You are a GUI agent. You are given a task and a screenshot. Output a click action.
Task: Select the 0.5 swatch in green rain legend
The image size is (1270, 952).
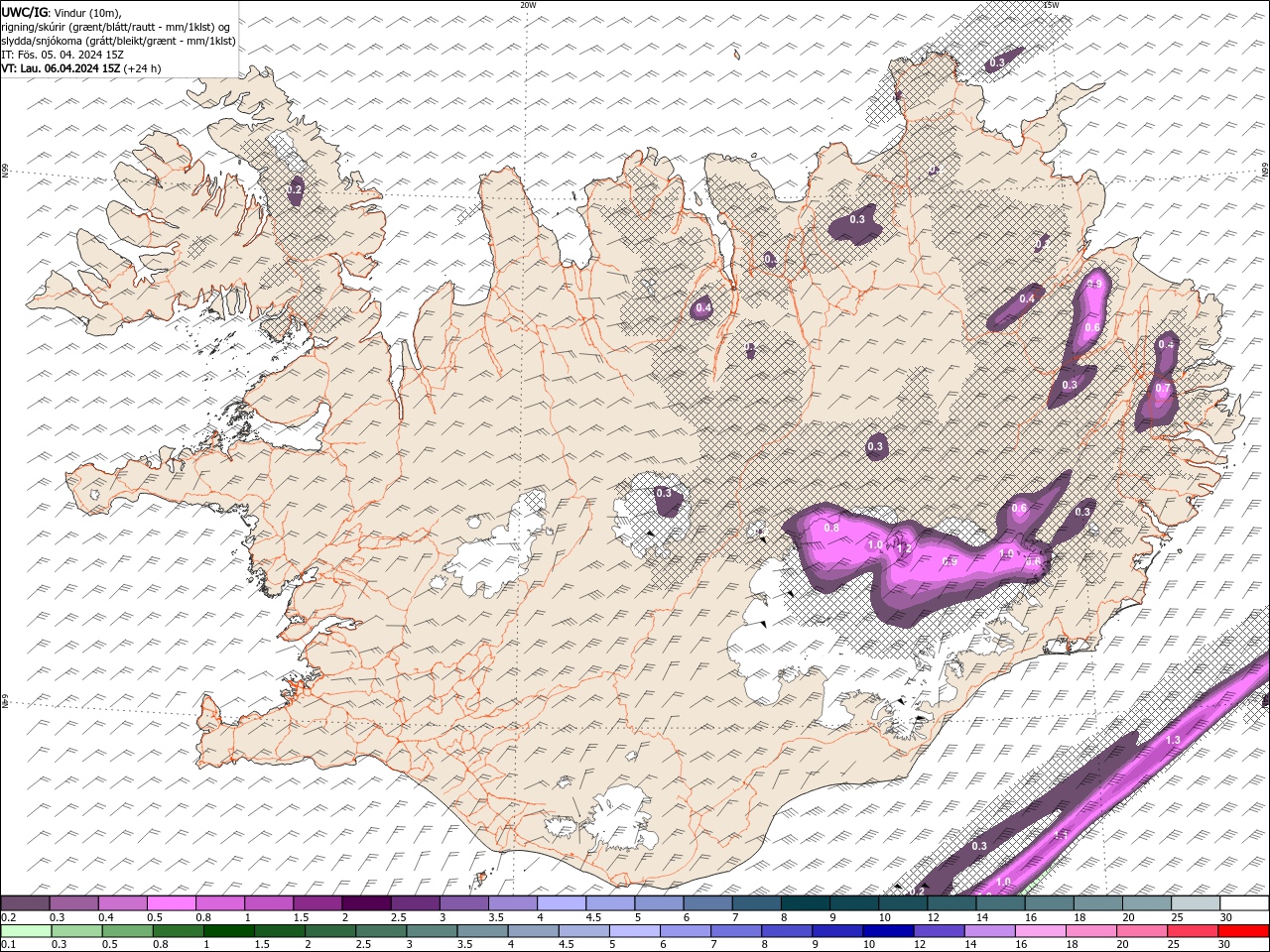[127, 931]
